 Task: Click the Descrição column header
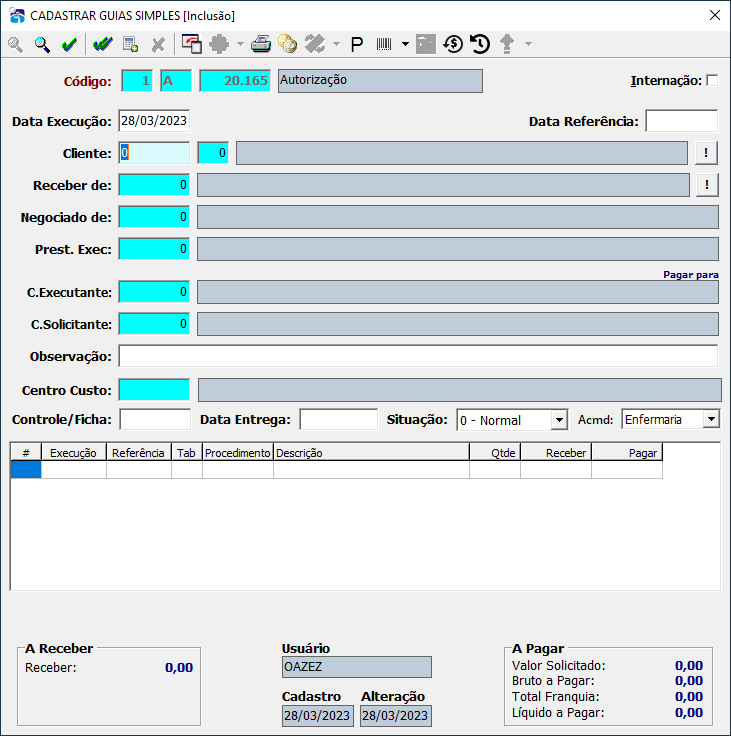(x=371, y=453)
